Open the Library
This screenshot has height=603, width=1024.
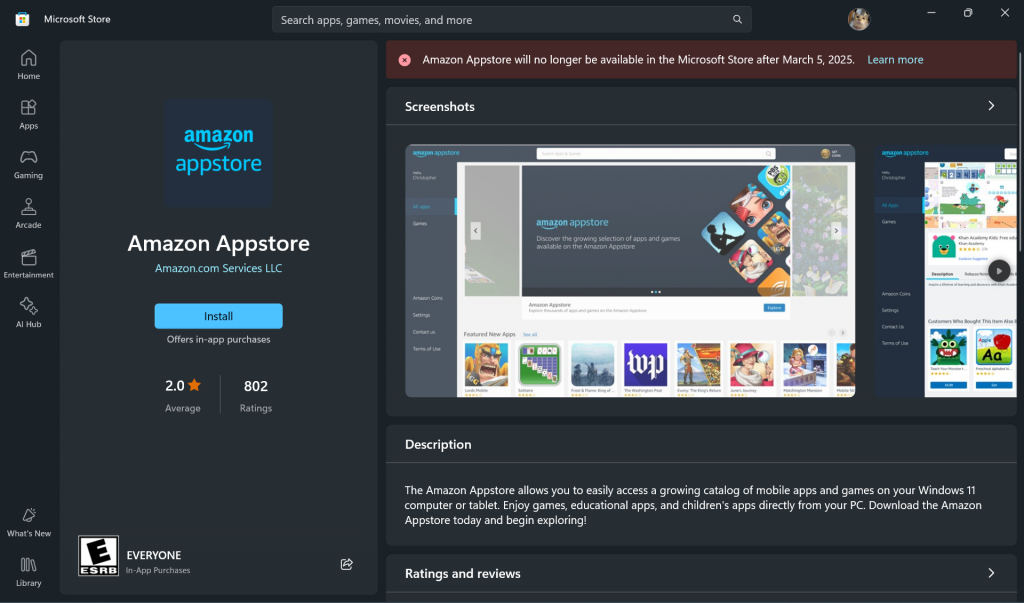pos(28,572)
